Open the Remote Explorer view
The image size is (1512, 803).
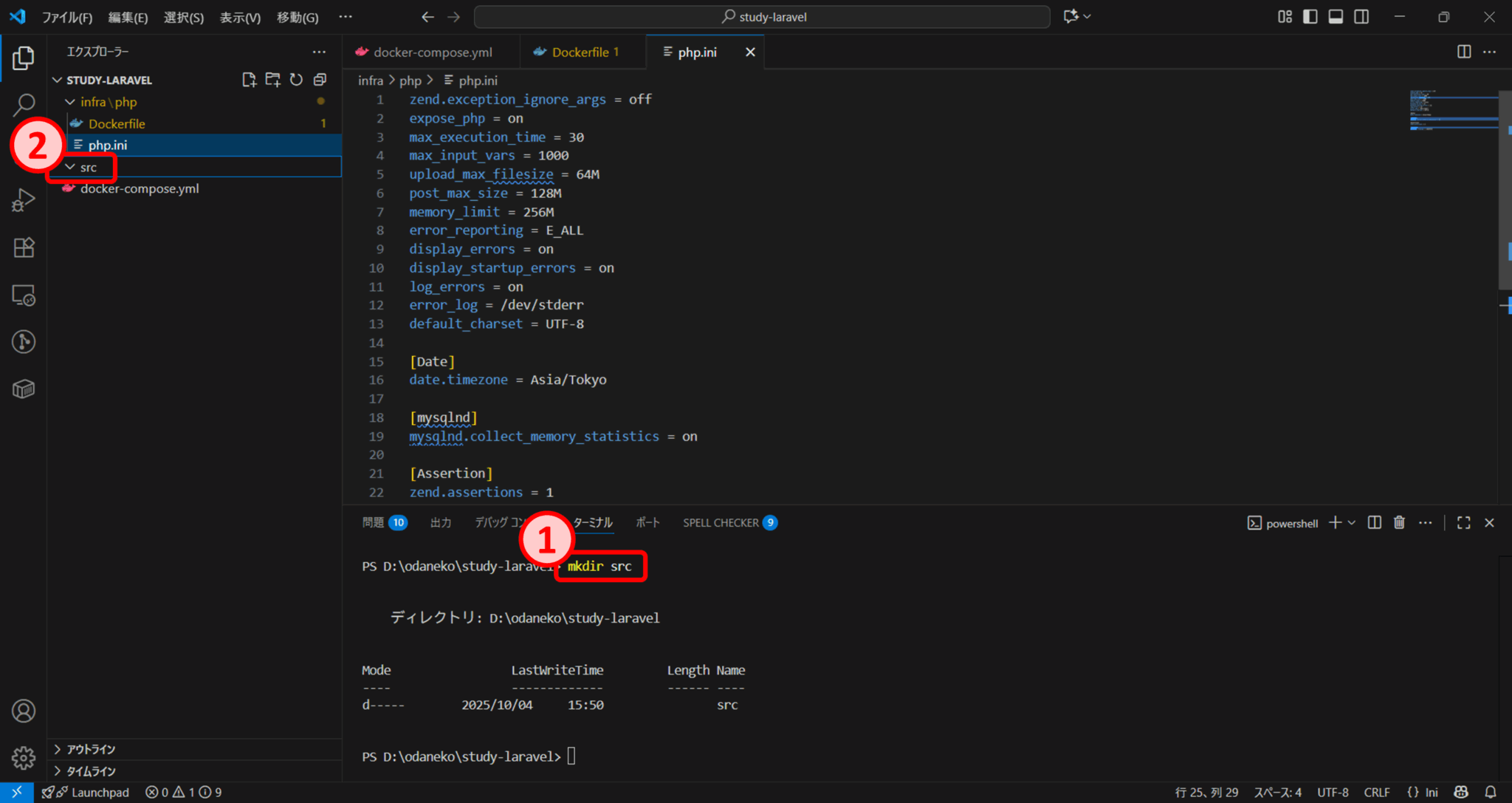pyautogui.click(x=23, y=295)
